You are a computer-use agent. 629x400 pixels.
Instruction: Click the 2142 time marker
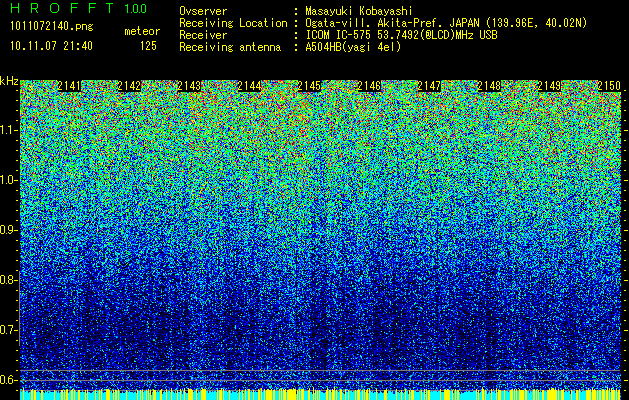click(129, 86)
